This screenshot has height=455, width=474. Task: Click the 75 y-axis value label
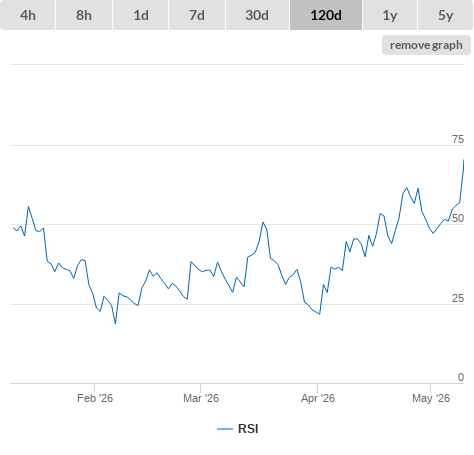pyautogui.click(x=458, y=139)
